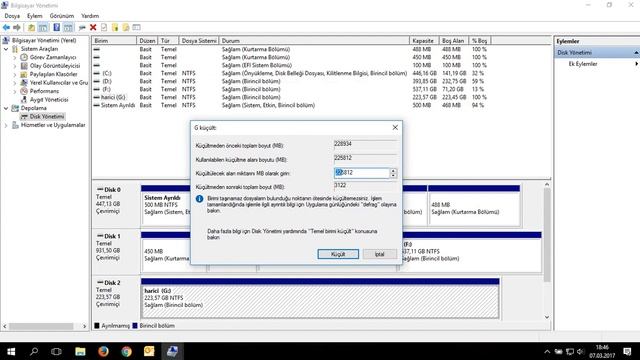Select the harici (G:) volume row in list
The image size is (640, 360).
pyautogui.click(x=291, y=97)
